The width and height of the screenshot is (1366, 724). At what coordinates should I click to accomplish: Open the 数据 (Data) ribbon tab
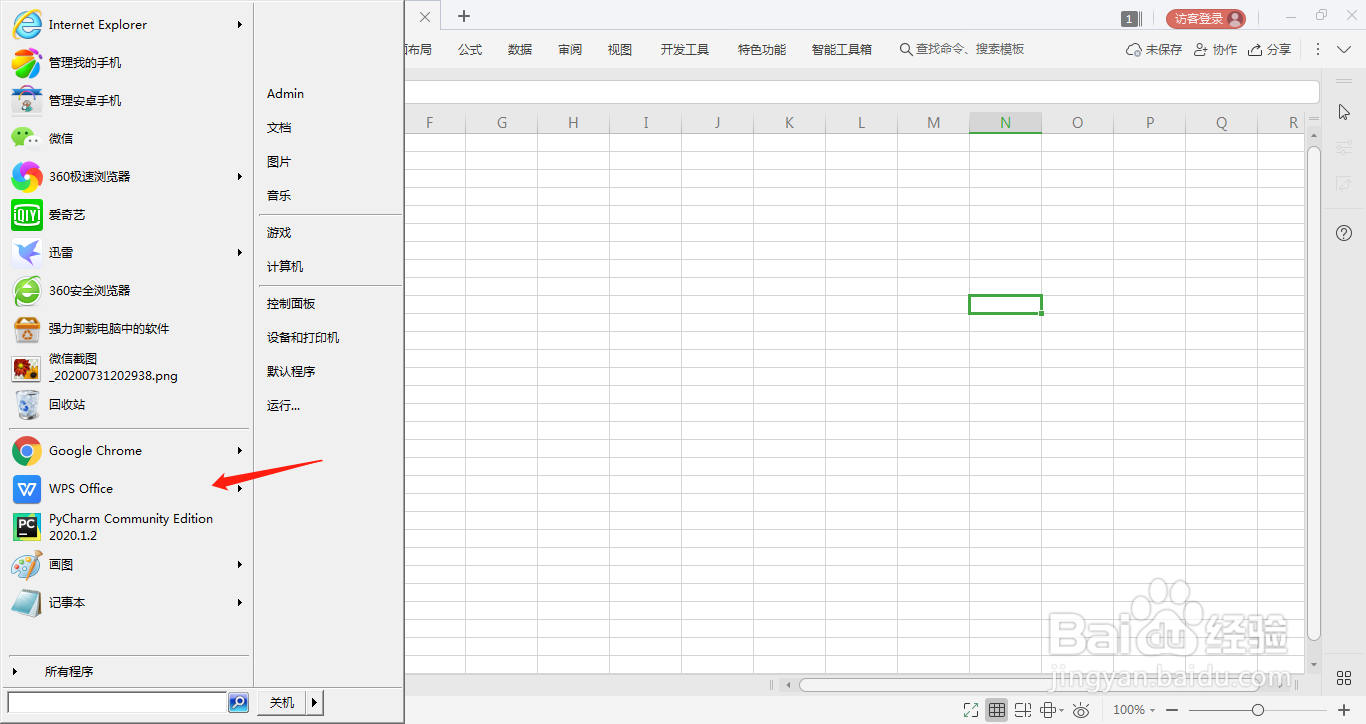coord(520,49)
